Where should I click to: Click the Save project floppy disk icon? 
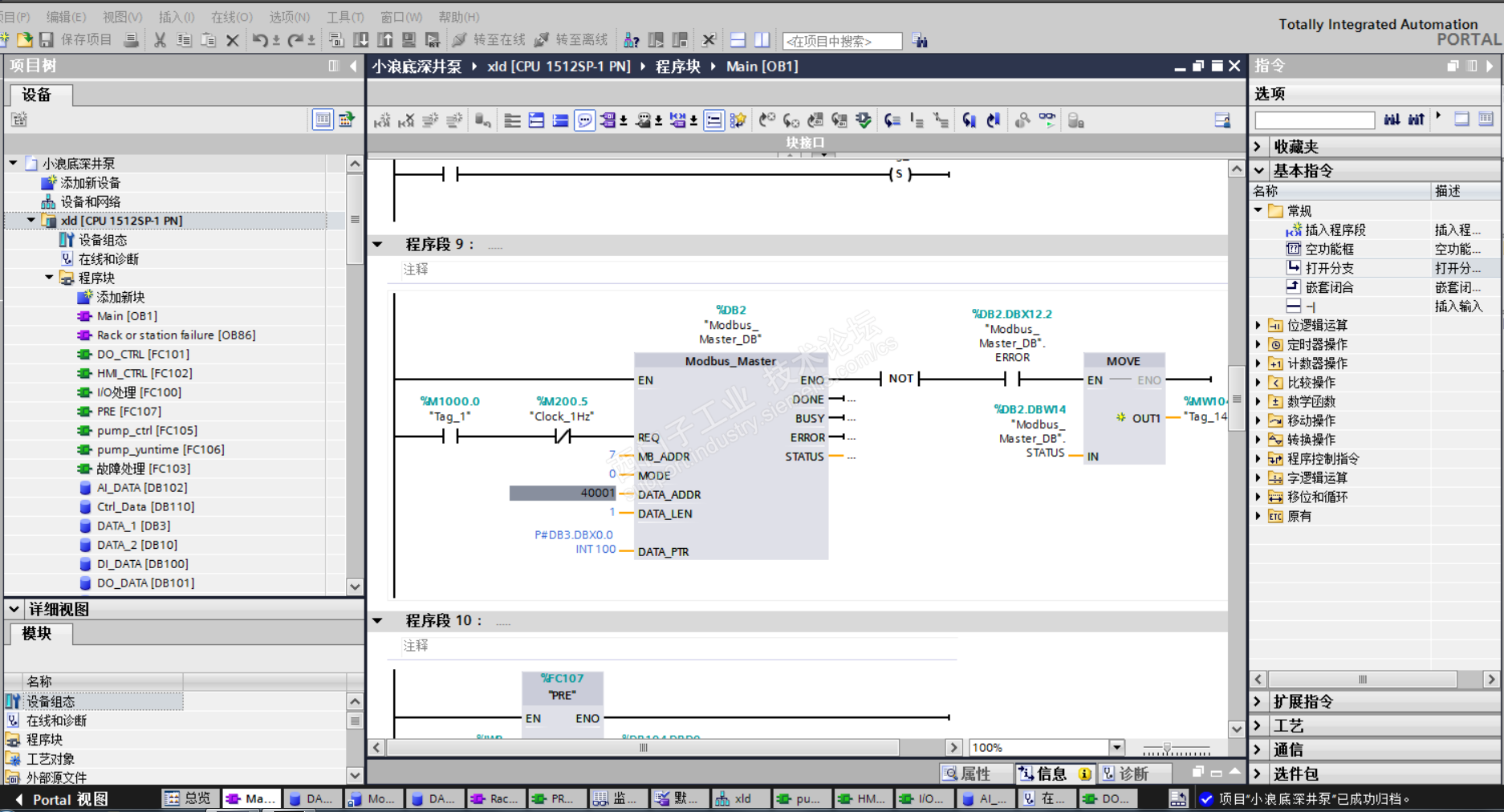pos(47,40)
